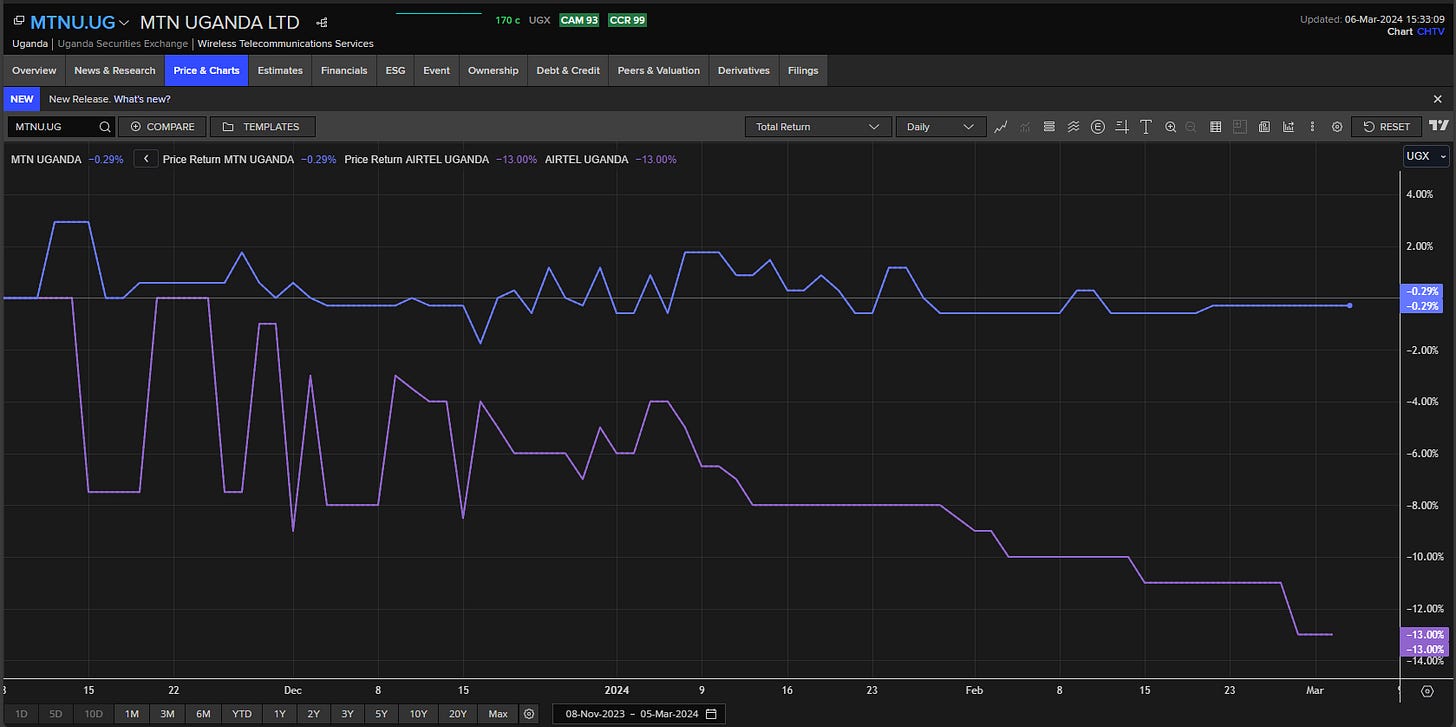This screenshot has width=1456, height=727.
Task: Collapse legend with the left chevron
Action: point(146,159)
